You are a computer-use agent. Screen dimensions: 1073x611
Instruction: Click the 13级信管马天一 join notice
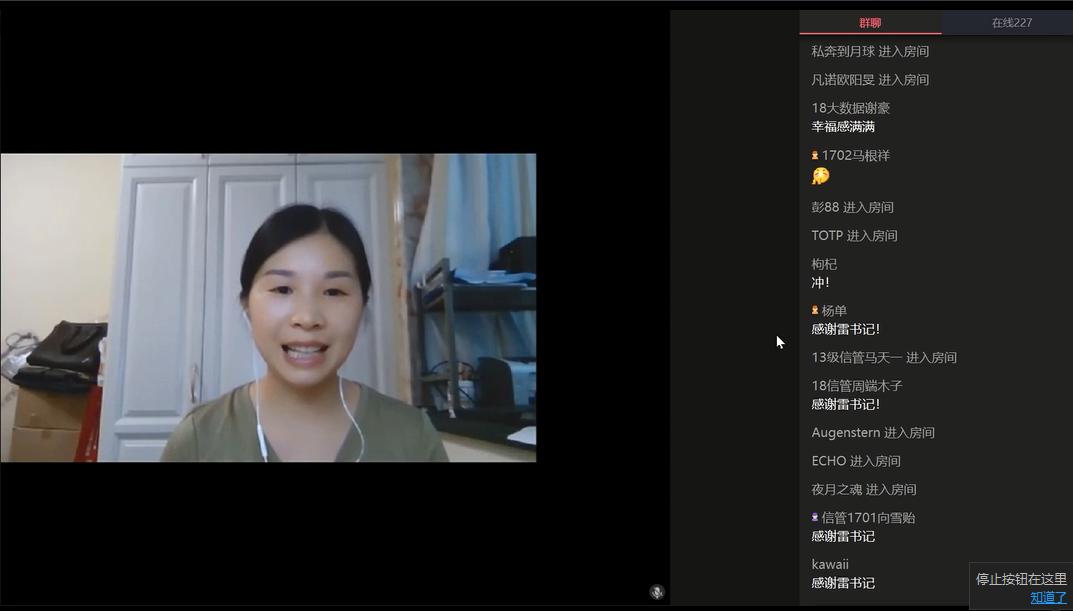coord(883,358)
